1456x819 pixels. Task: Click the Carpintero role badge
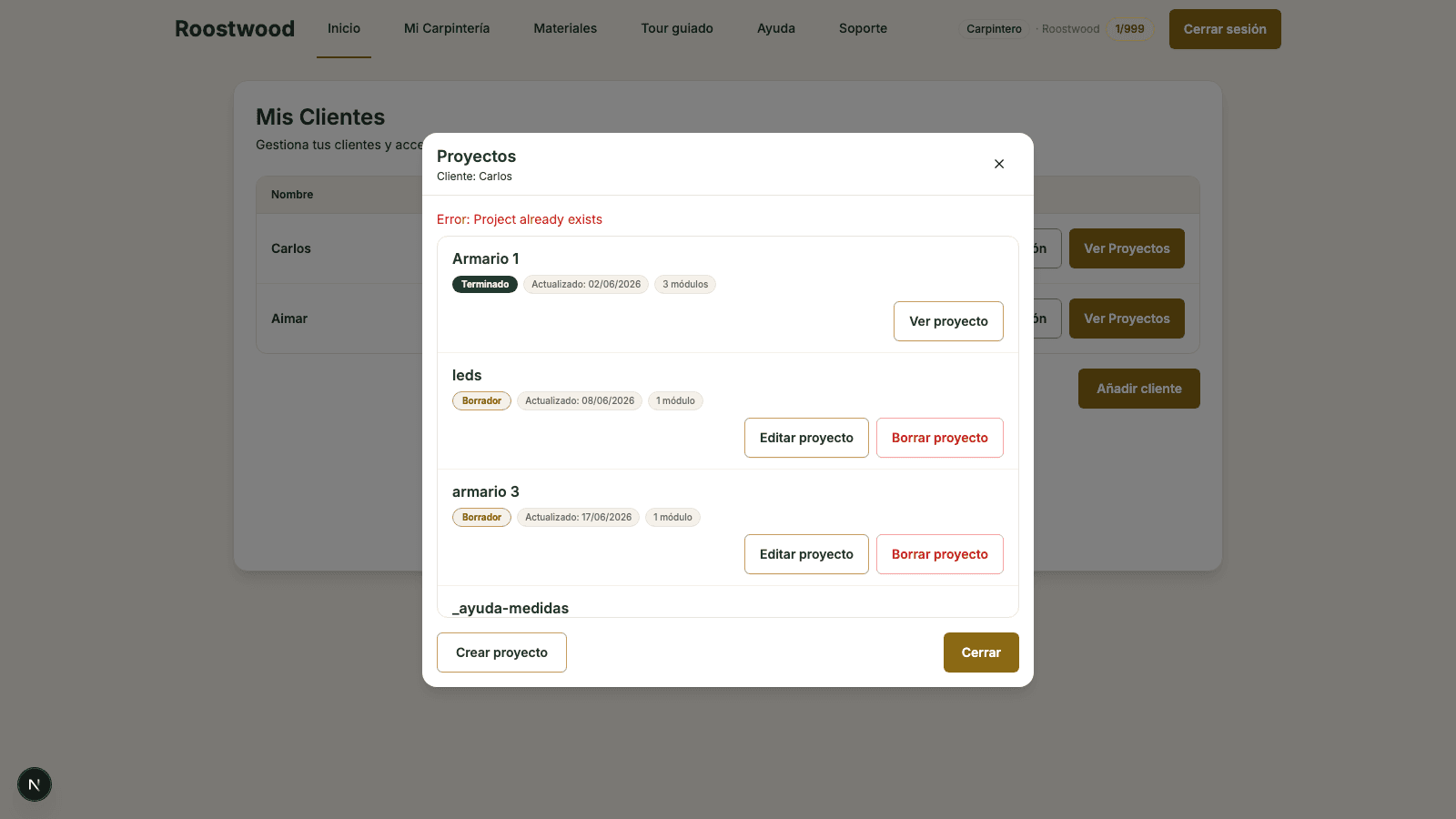coord(994,29)
